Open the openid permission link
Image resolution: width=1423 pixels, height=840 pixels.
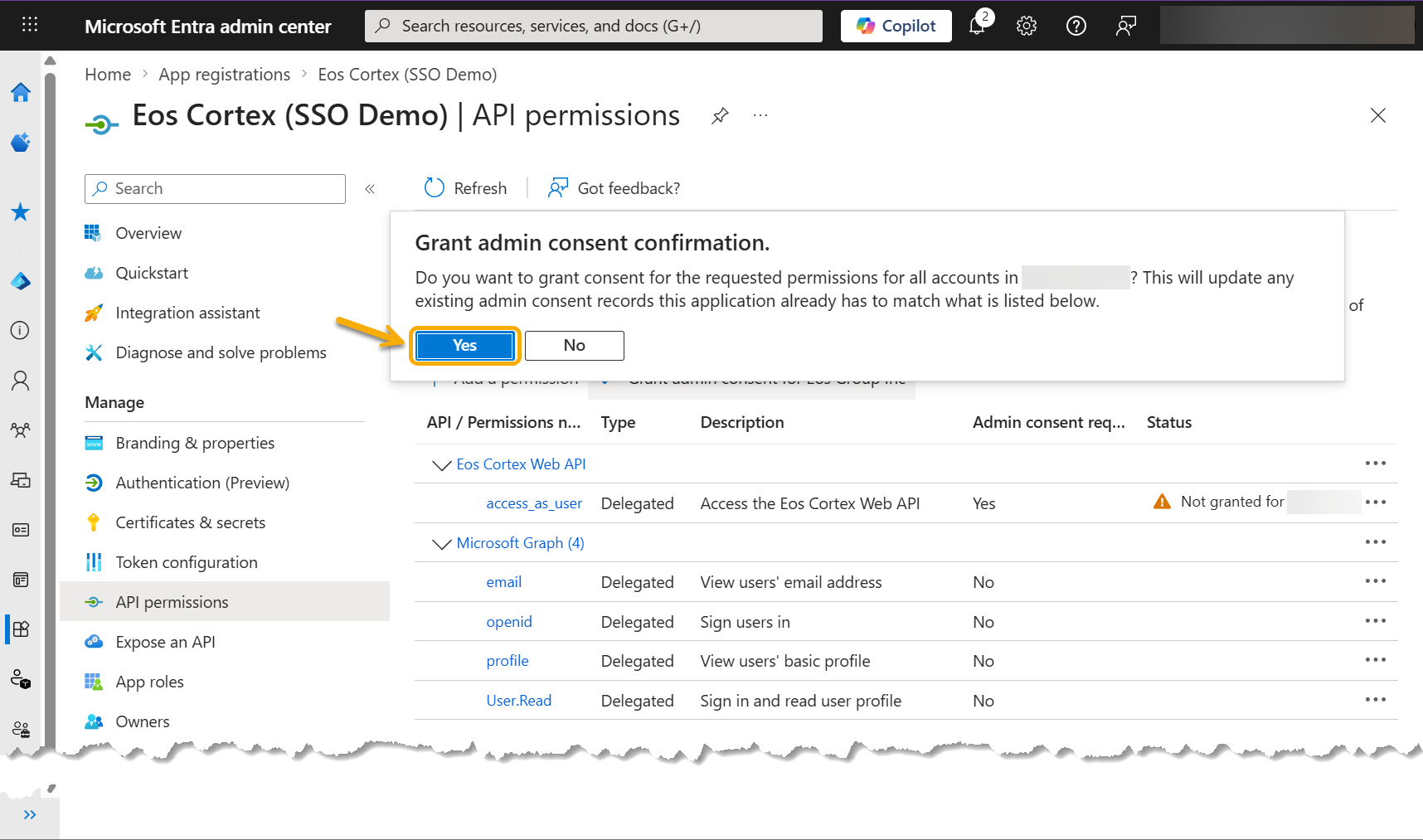pos(509,622)
